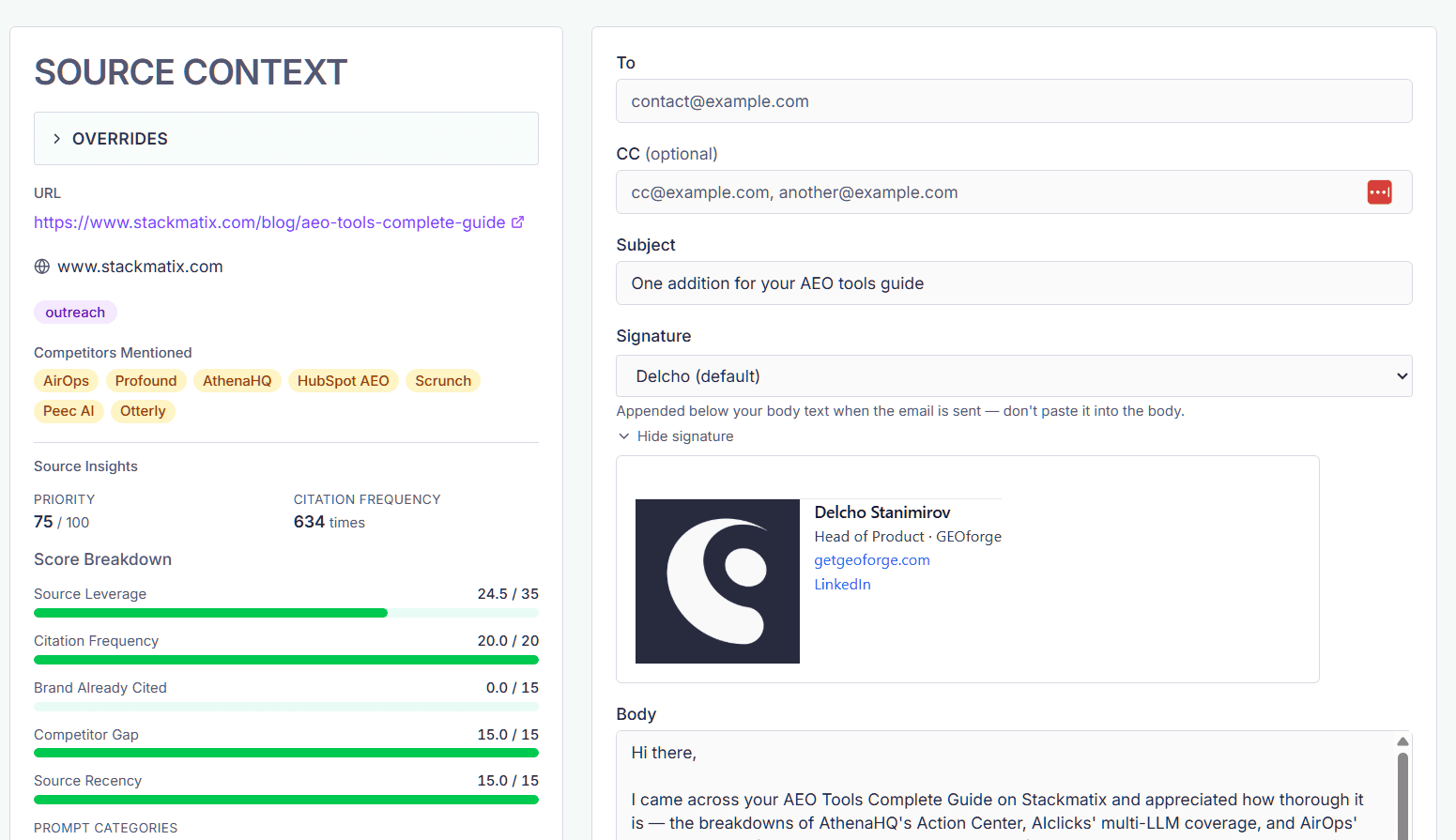The height and width of the screenshot is (840, 1456).
Task: Click the external link icon beside the URL
Action: 517,222
